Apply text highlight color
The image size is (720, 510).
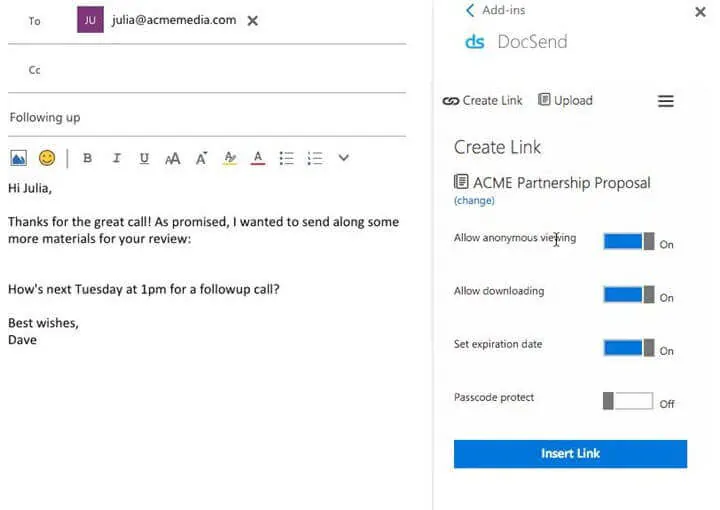click(x=230, y=158)
